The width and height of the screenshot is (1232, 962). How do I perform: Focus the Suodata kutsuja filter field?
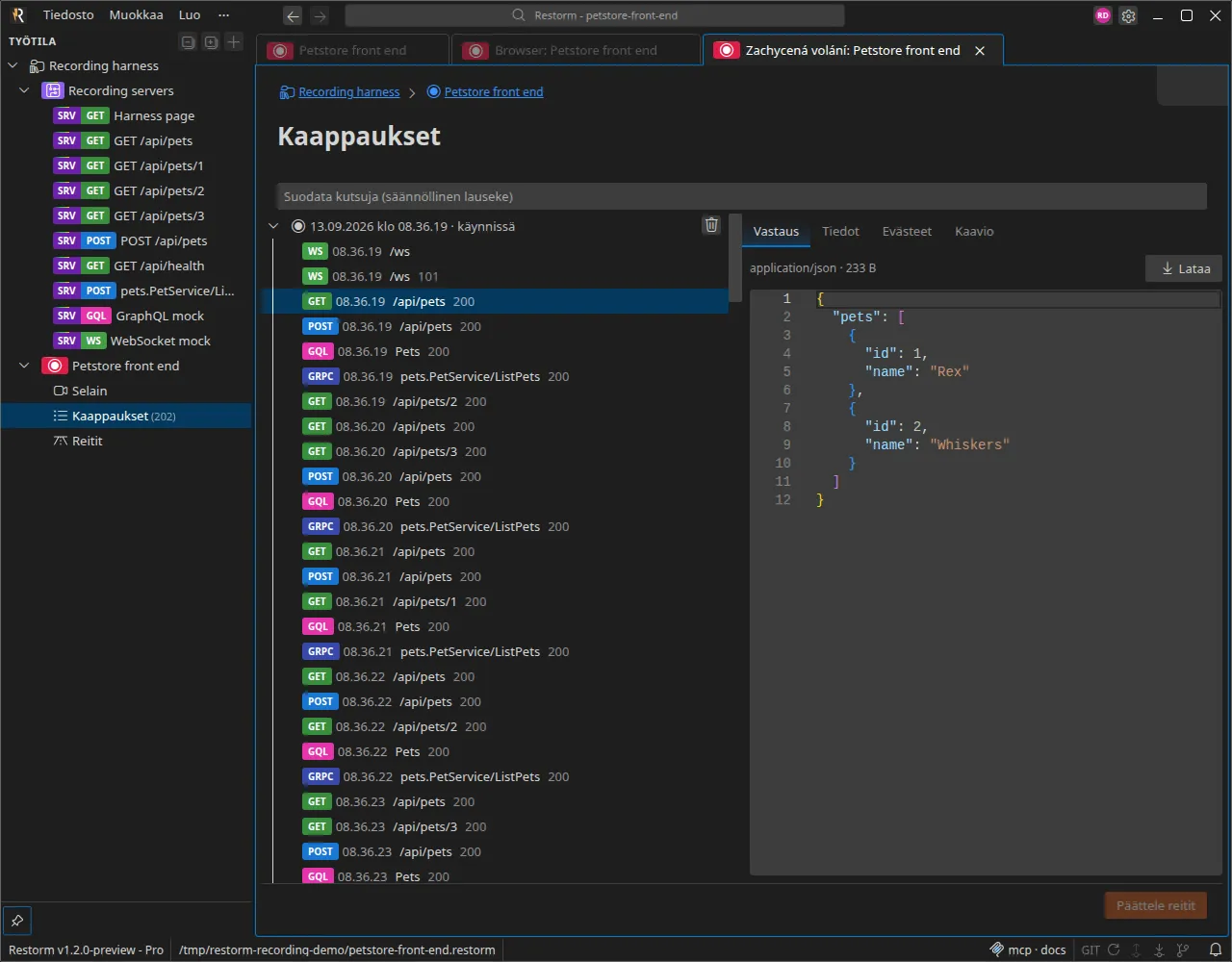click(741, 196)
